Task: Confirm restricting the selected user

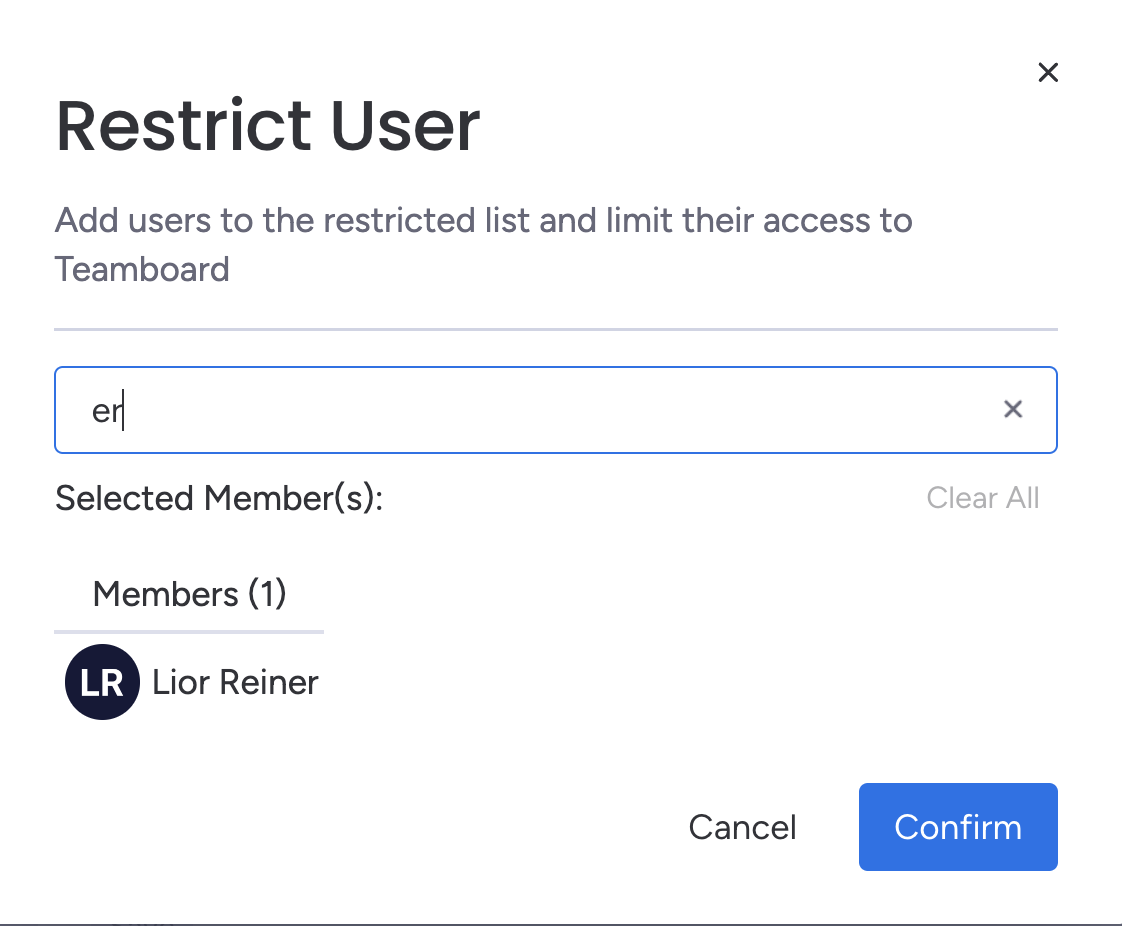Action: click(957, 827)
